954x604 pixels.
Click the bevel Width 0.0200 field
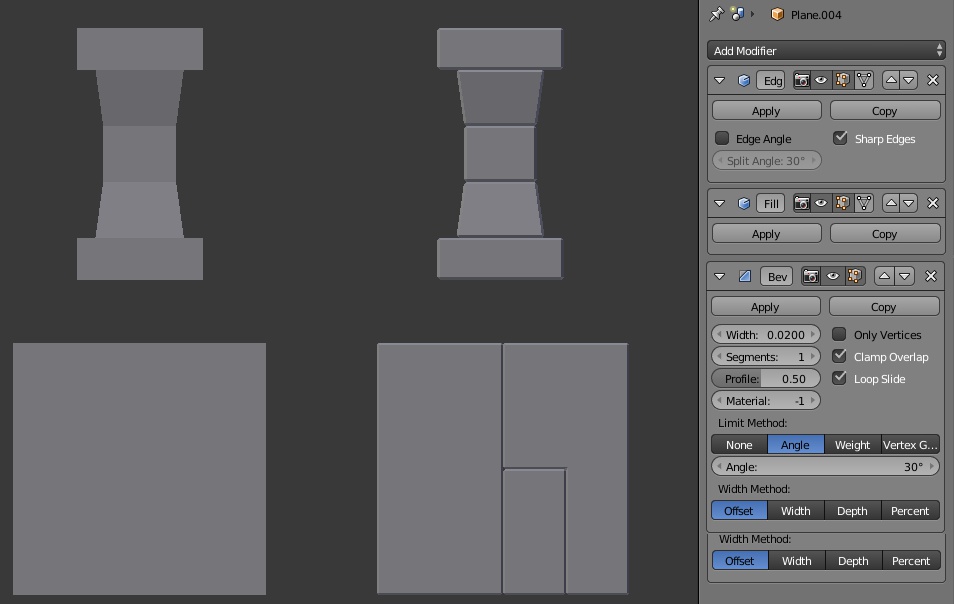point(766,335)
